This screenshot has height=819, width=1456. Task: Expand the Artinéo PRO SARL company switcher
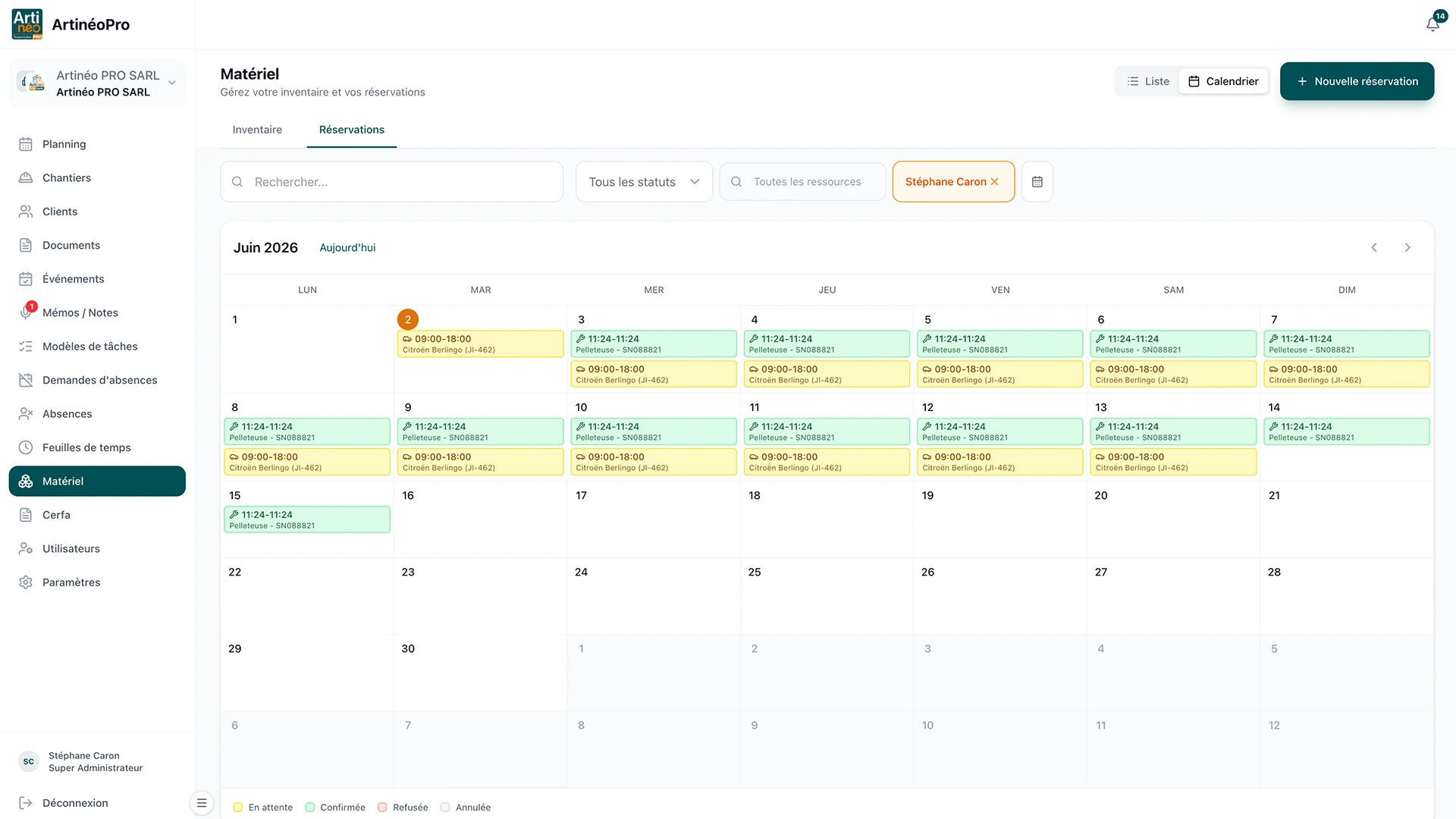point(97,83)
